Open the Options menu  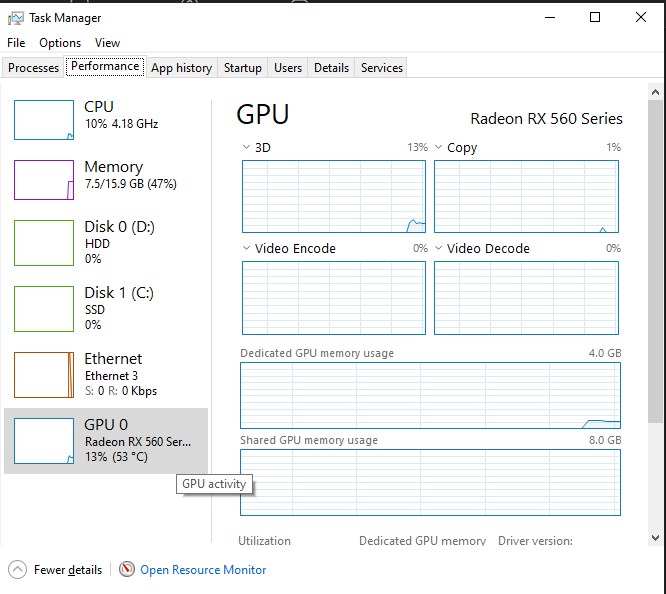click(x=60, y=43)
